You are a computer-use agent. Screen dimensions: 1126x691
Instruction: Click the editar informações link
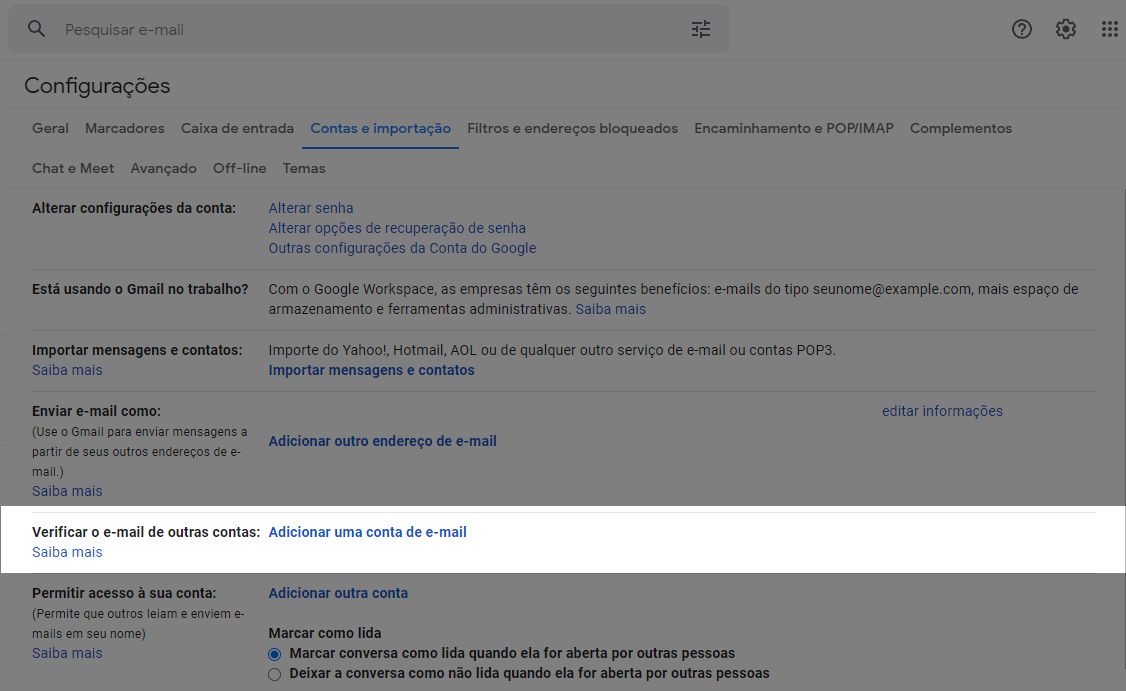click(x=942, y=411)
